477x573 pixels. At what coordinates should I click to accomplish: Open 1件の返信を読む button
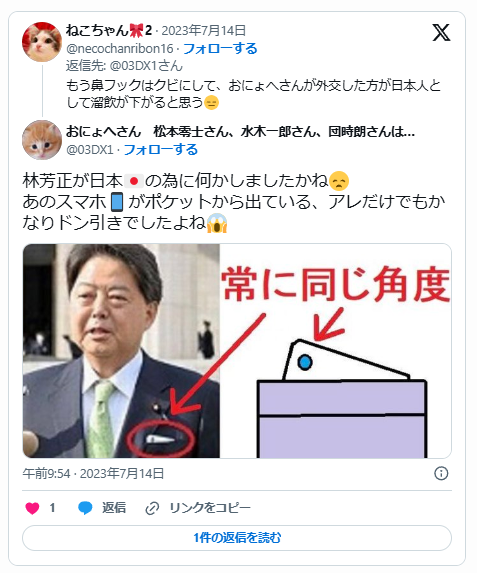[x=237, y=538]
